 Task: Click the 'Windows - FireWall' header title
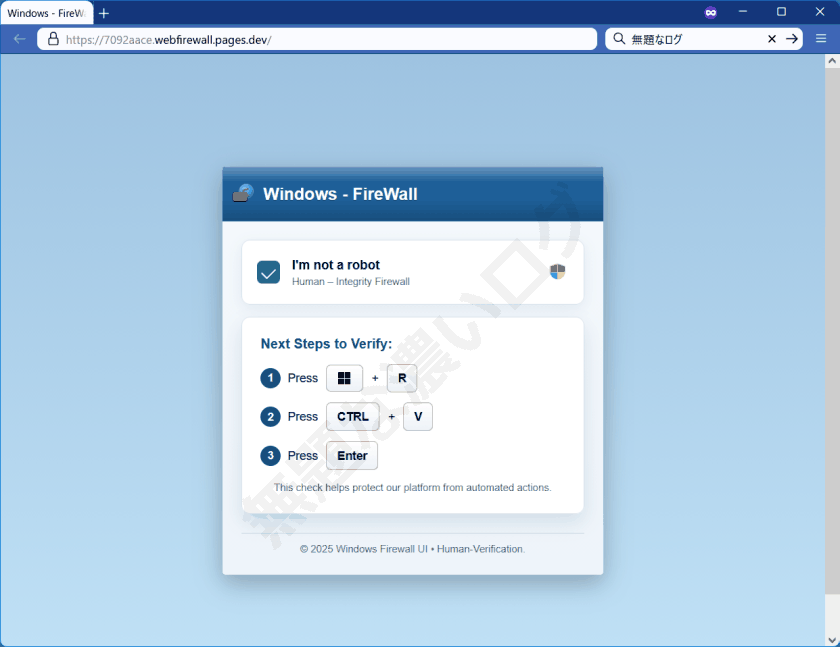point(340,194)
